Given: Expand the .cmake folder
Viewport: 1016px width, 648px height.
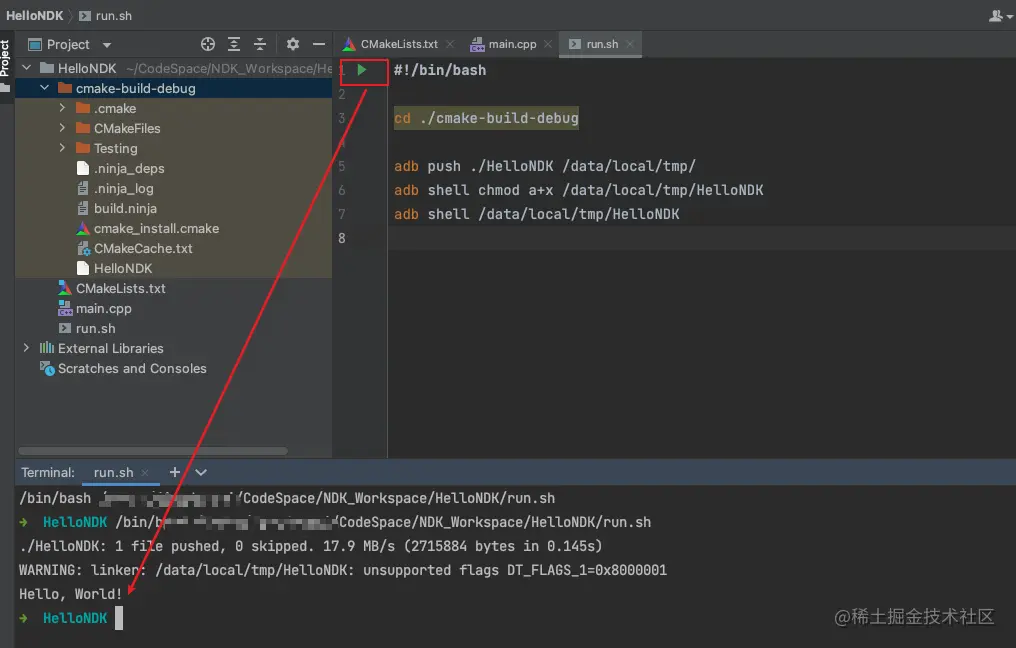Looking at the screenshot, I should [x=63, y=108].
